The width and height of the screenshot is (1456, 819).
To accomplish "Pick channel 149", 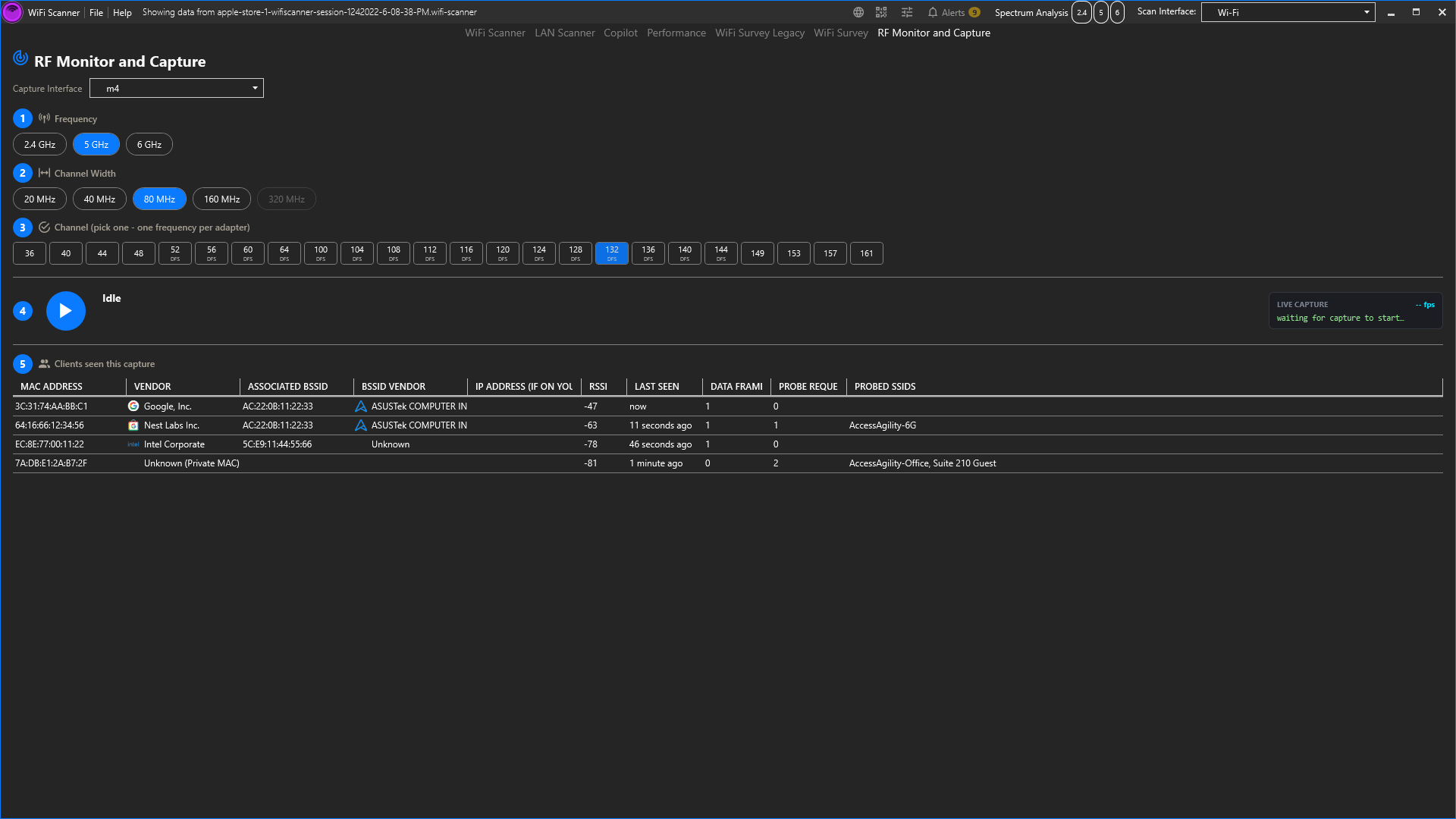I will (x=758, y=253).
